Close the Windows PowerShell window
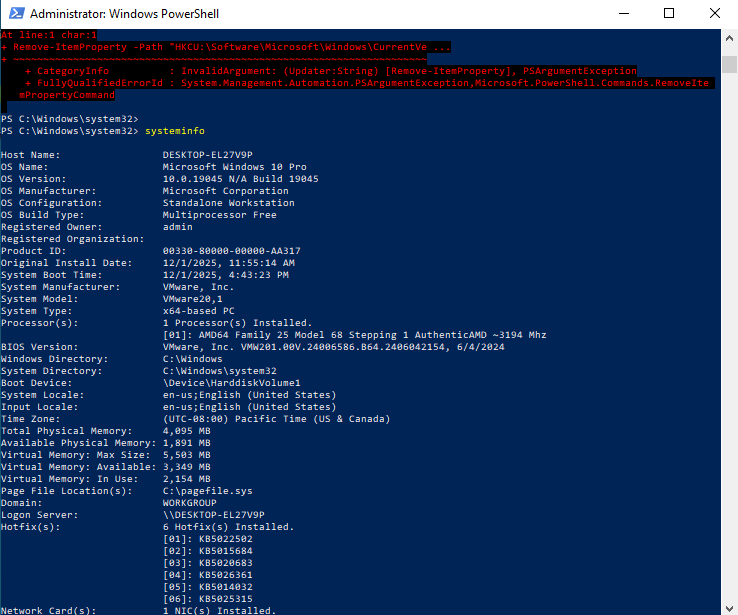 (x=714, y=14)
